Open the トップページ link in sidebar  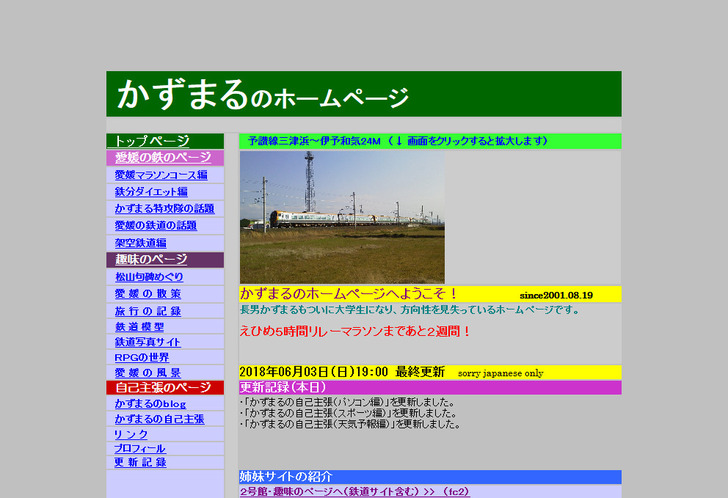tap(151, 141)
